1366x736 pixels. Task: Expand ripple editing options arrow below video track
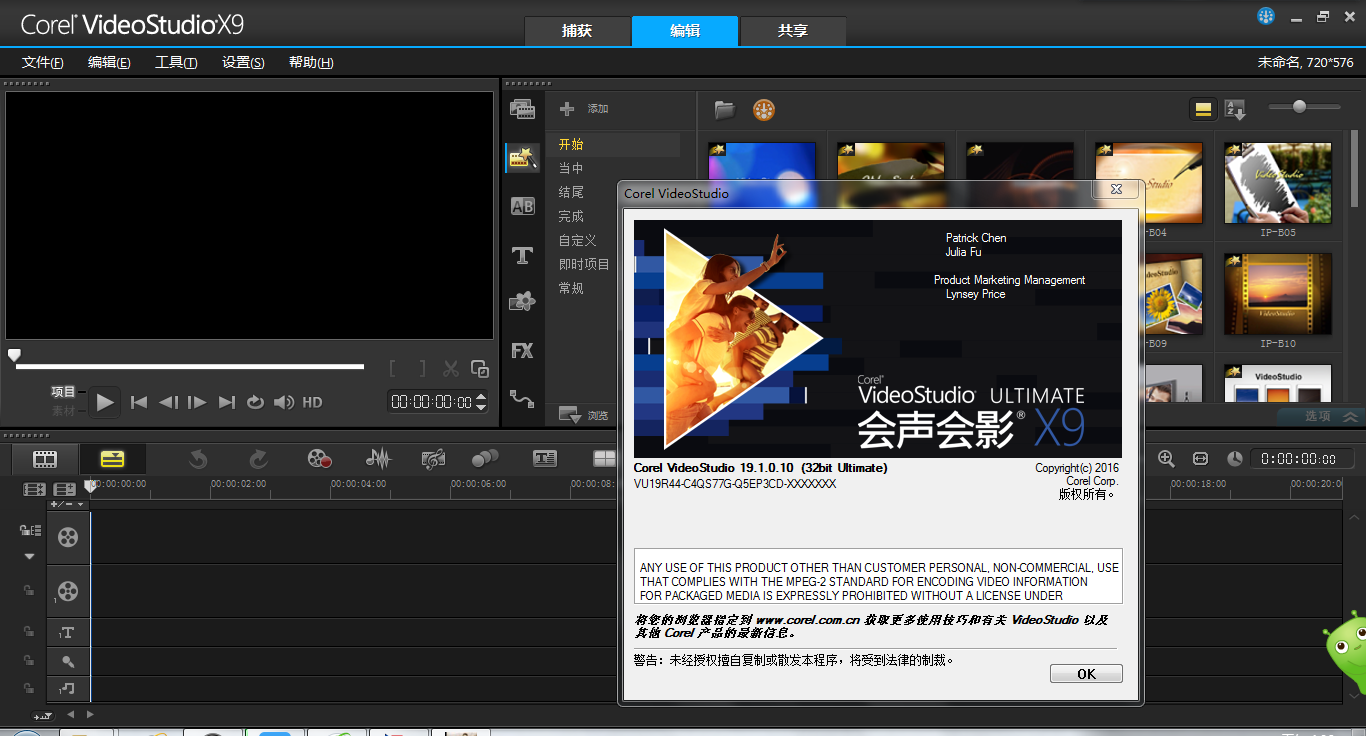pyautogui.click(x=29, y=556)
